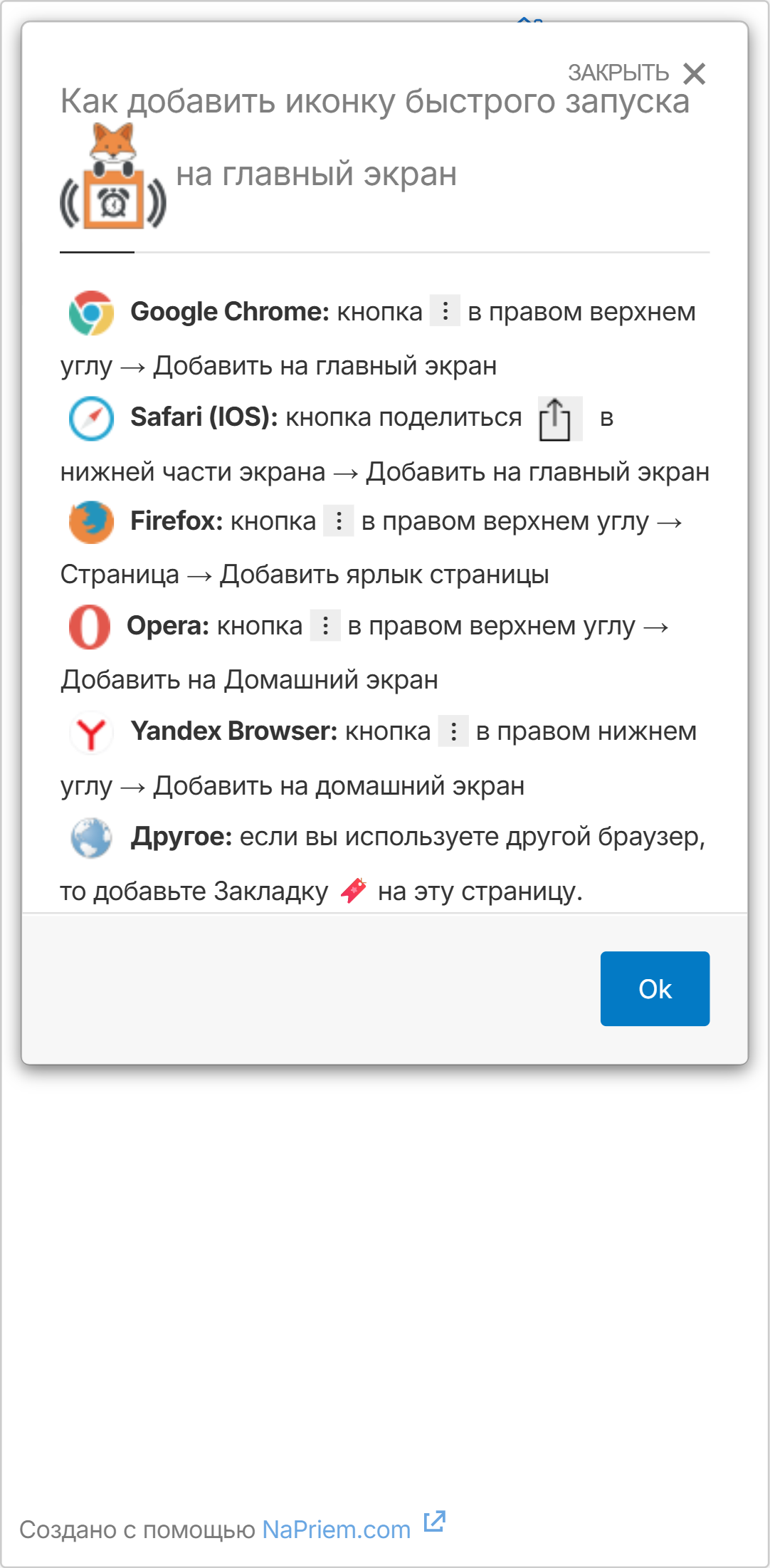Viewport: 770px width, 1568px height.
Task: Click the 'Firefox:' bold label
Action: pyautogui.click(x=177, y=521)
